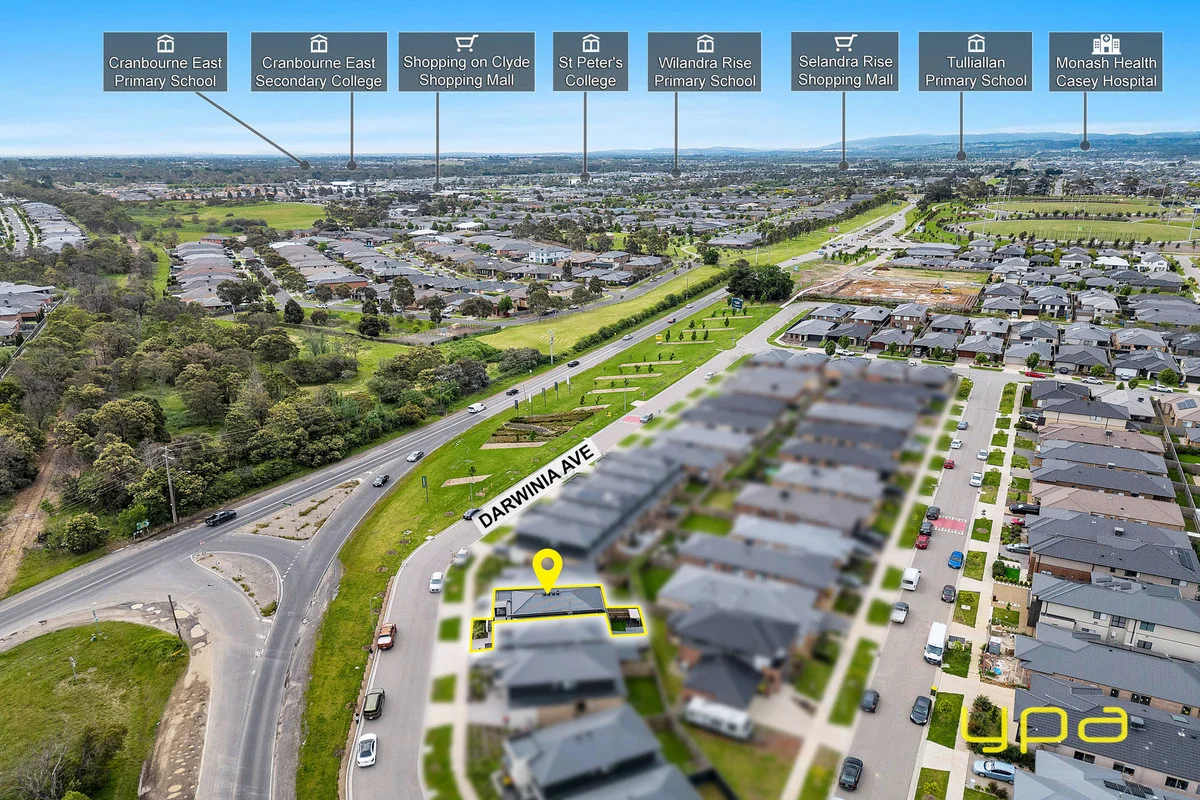Viewport: 1200px width, 800px height.
Task: Click the Monash Health Casey Hospital callout
Action: (x=1106, y=68)
